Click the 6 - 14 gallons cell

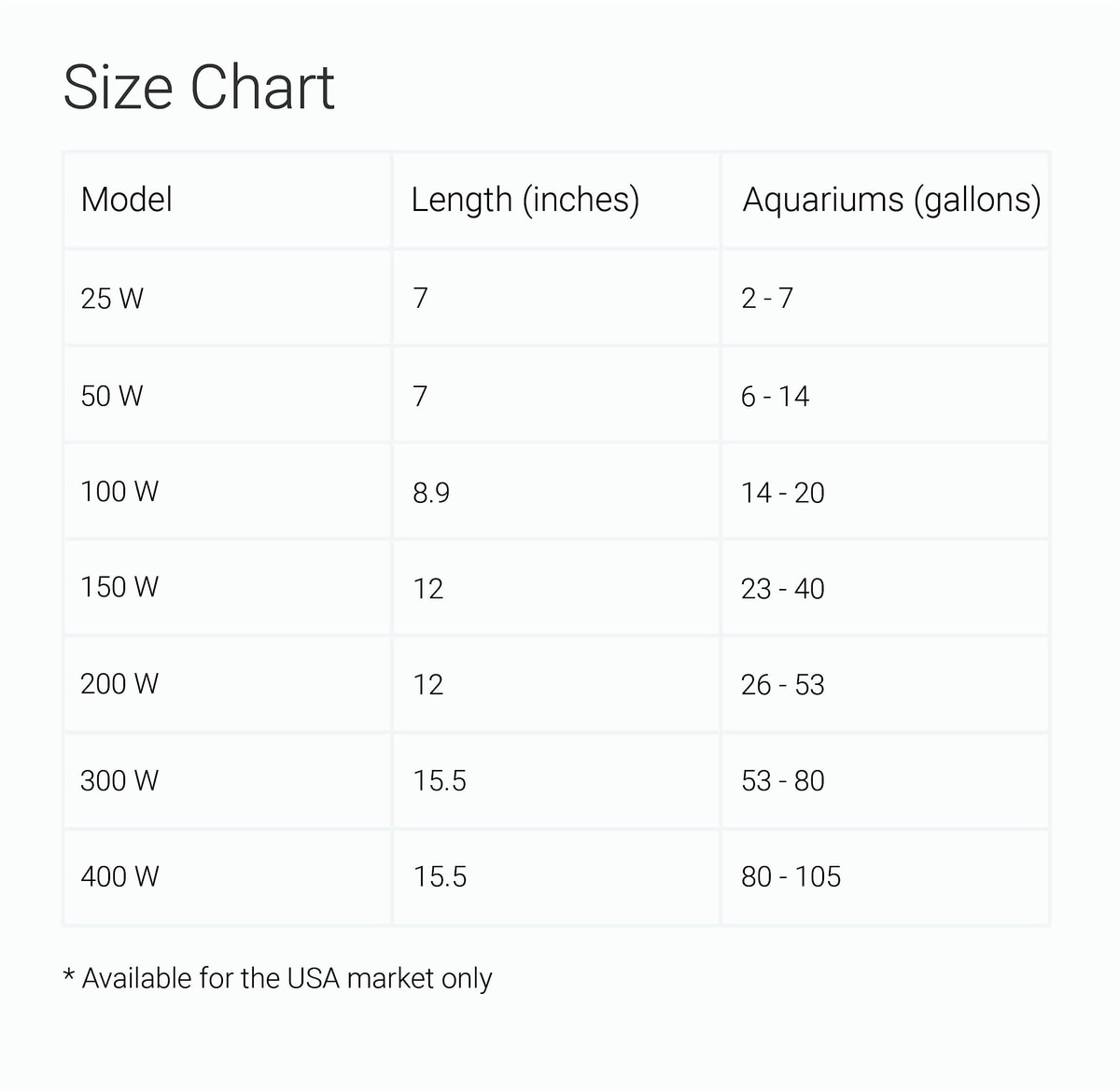click(775, 397)
